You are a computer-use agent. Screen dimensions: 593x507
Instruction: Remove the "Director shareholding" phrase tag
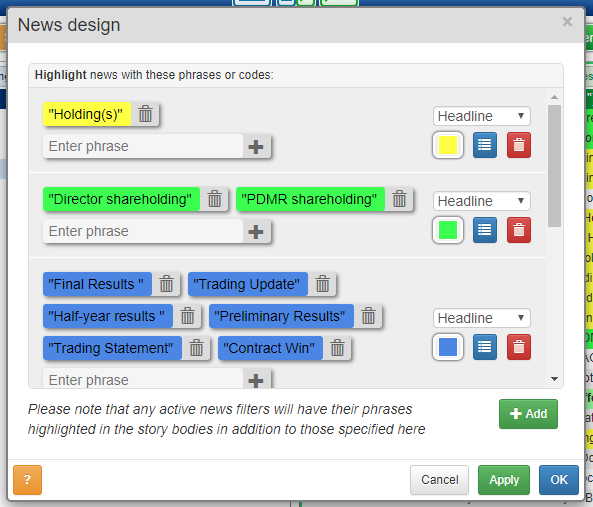tap(214, 199)
